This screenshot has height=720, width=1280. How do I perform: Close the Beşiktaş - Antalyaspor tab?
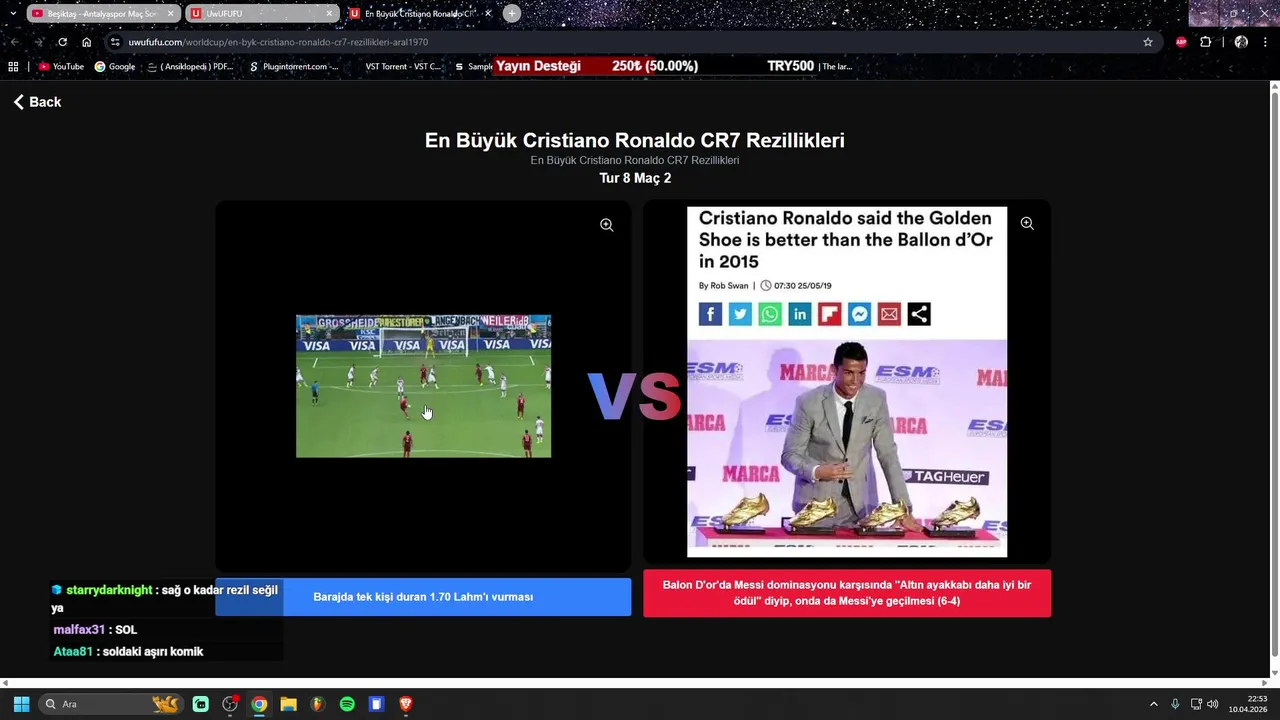click(171, 14)
